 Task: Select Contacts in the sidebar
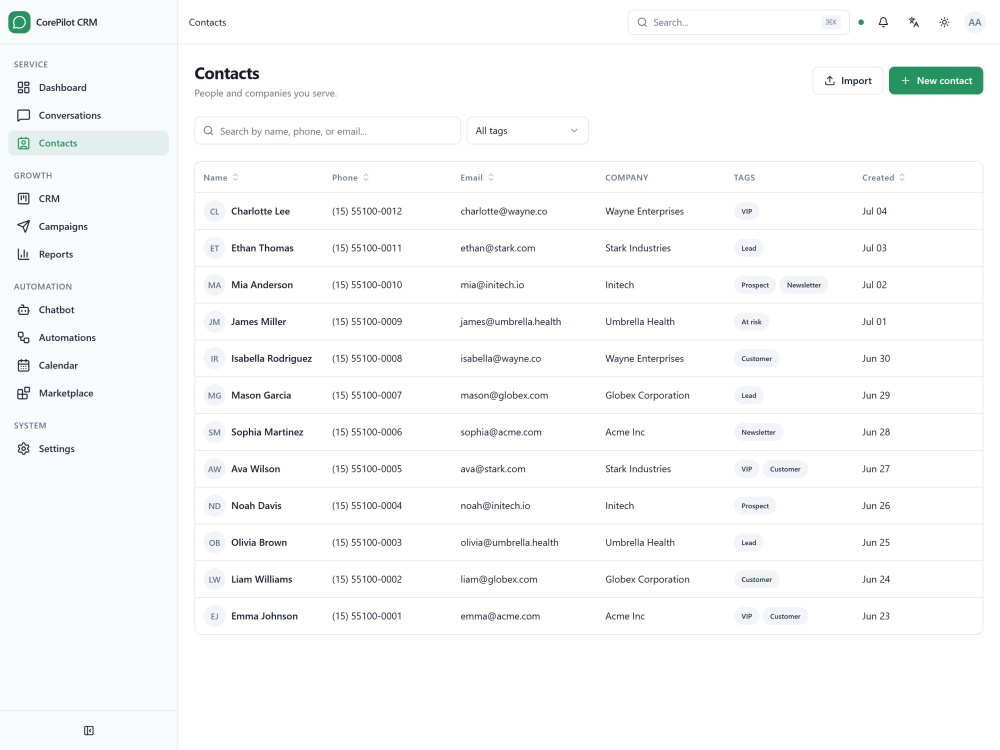(x=89, y=143)
